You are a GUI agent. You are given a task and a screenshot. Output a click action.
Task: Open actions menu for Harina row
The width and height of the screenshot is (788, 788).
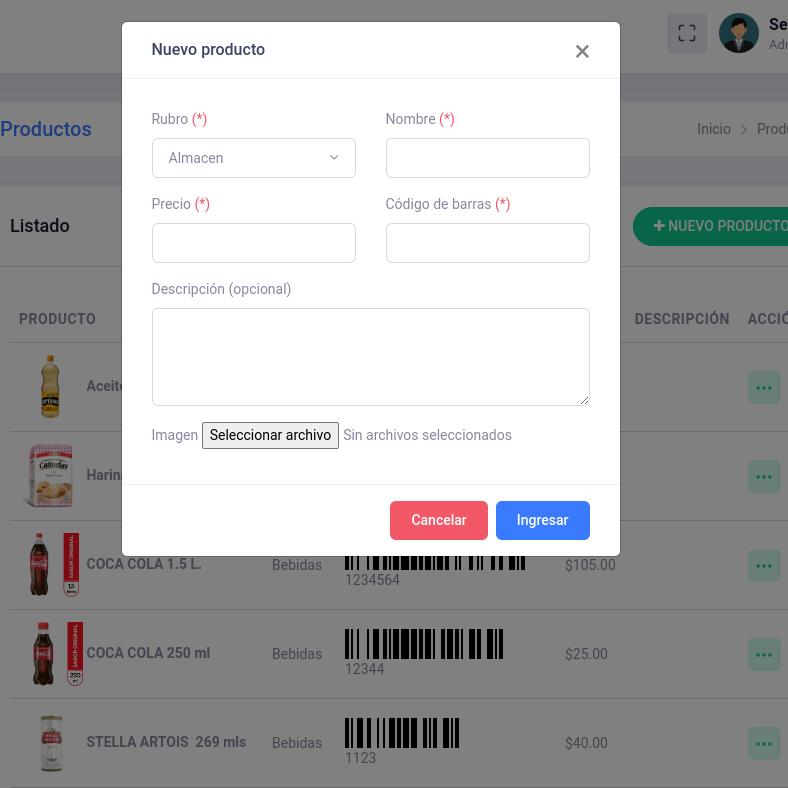(764, 476)
